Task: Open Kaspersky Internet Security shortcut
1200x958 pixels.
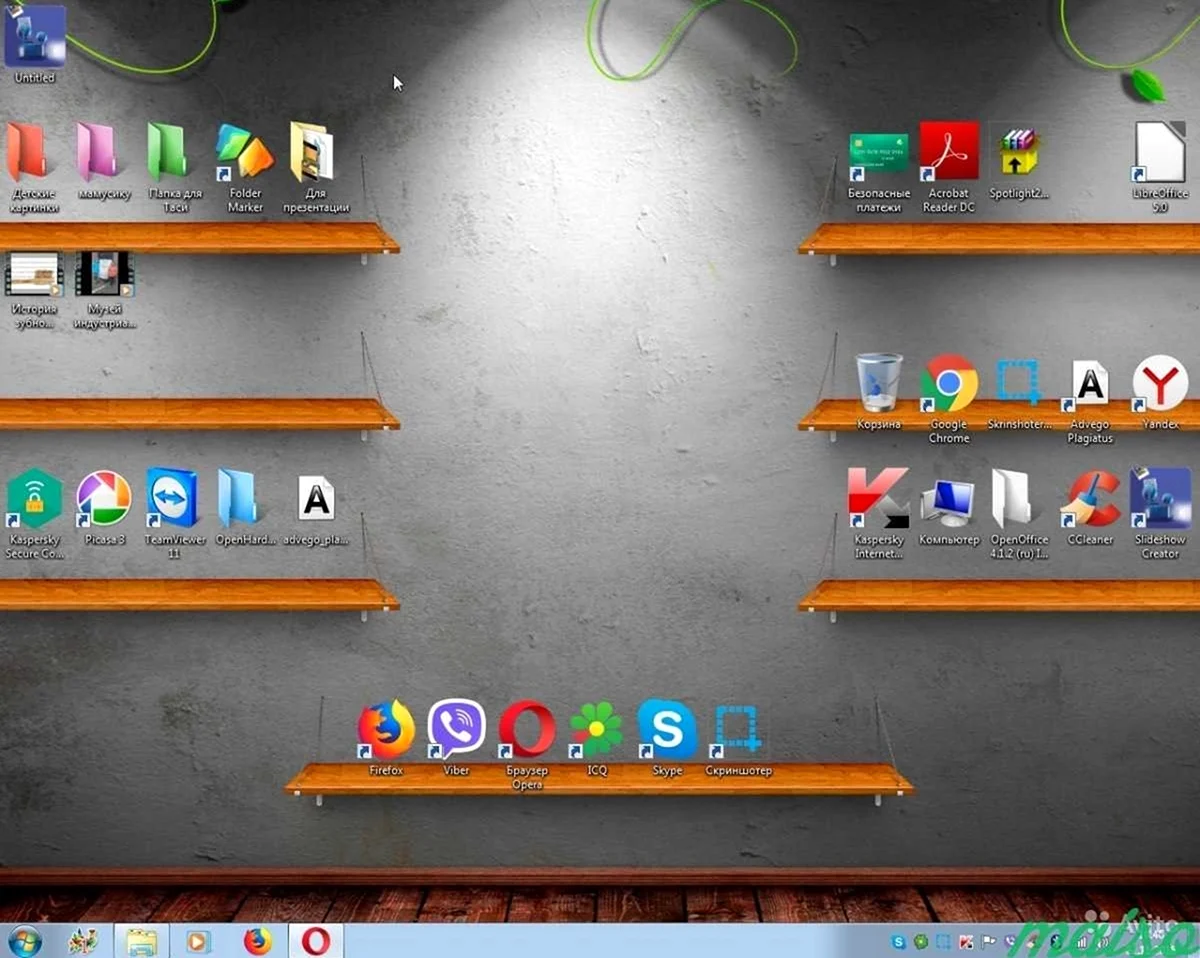Action: pos(878,498)
